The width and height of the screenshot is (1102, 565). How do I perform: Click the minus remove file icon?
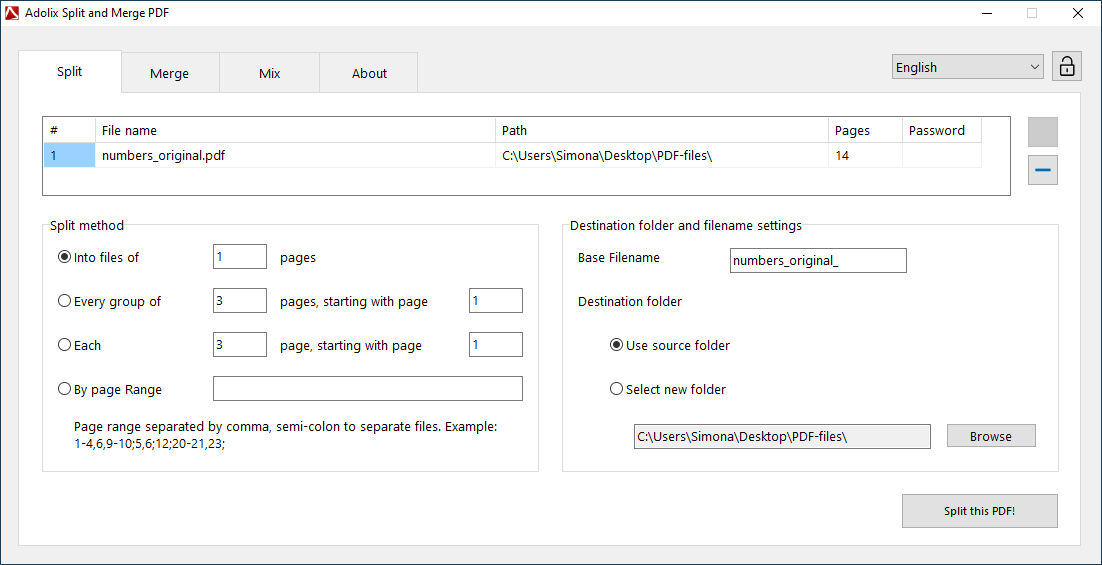pyautogui.click(x=1043, y=171)
